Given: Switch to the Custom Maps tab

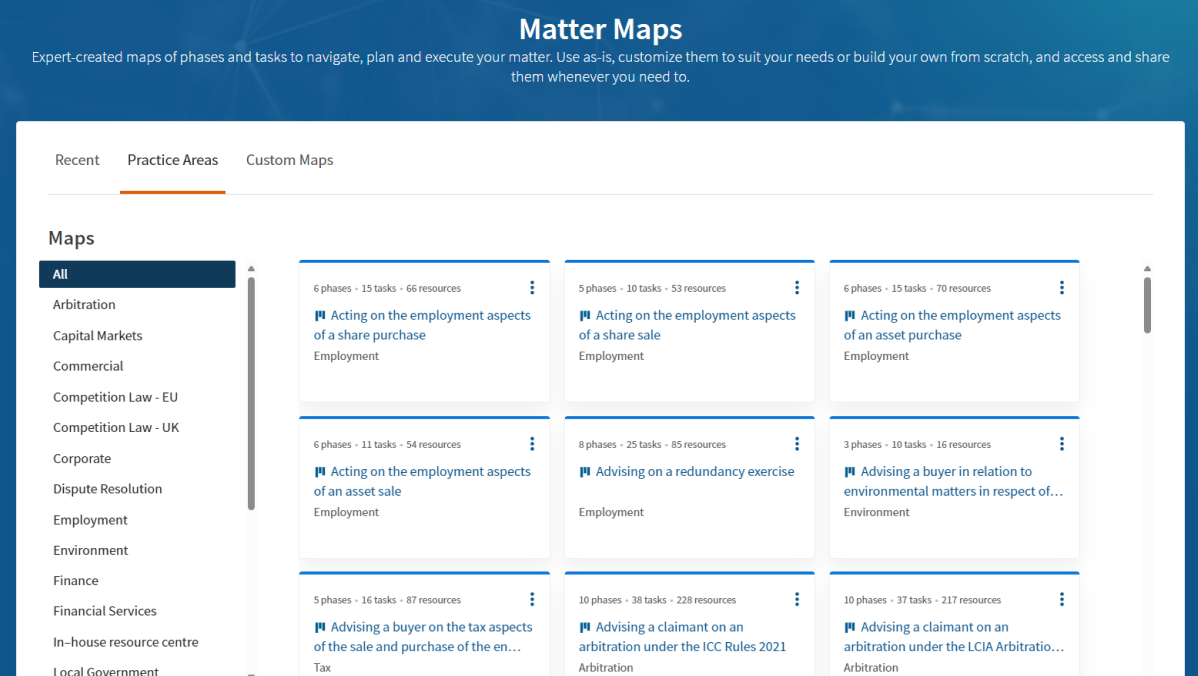Looking at the screenshot, I should (289, 160).
